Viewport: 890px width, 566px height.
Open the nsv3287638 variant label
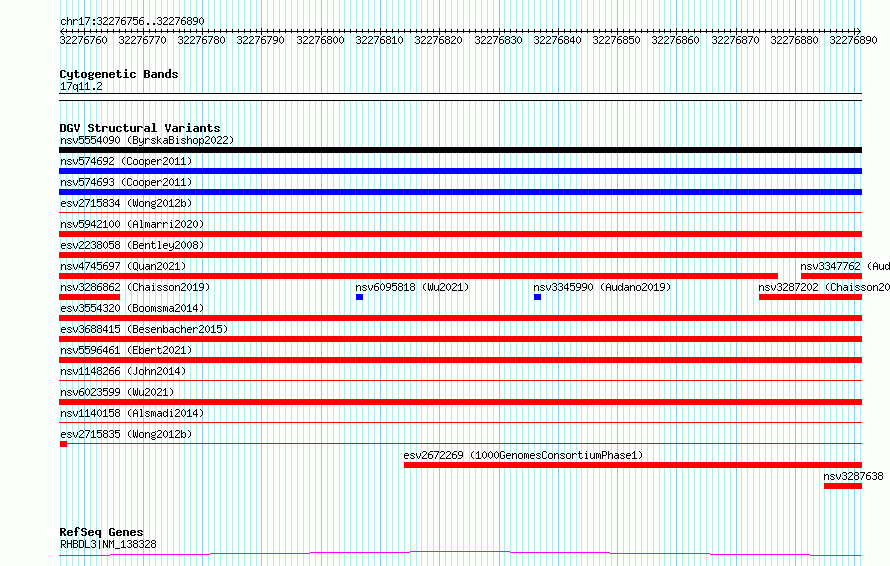[854, 476]
